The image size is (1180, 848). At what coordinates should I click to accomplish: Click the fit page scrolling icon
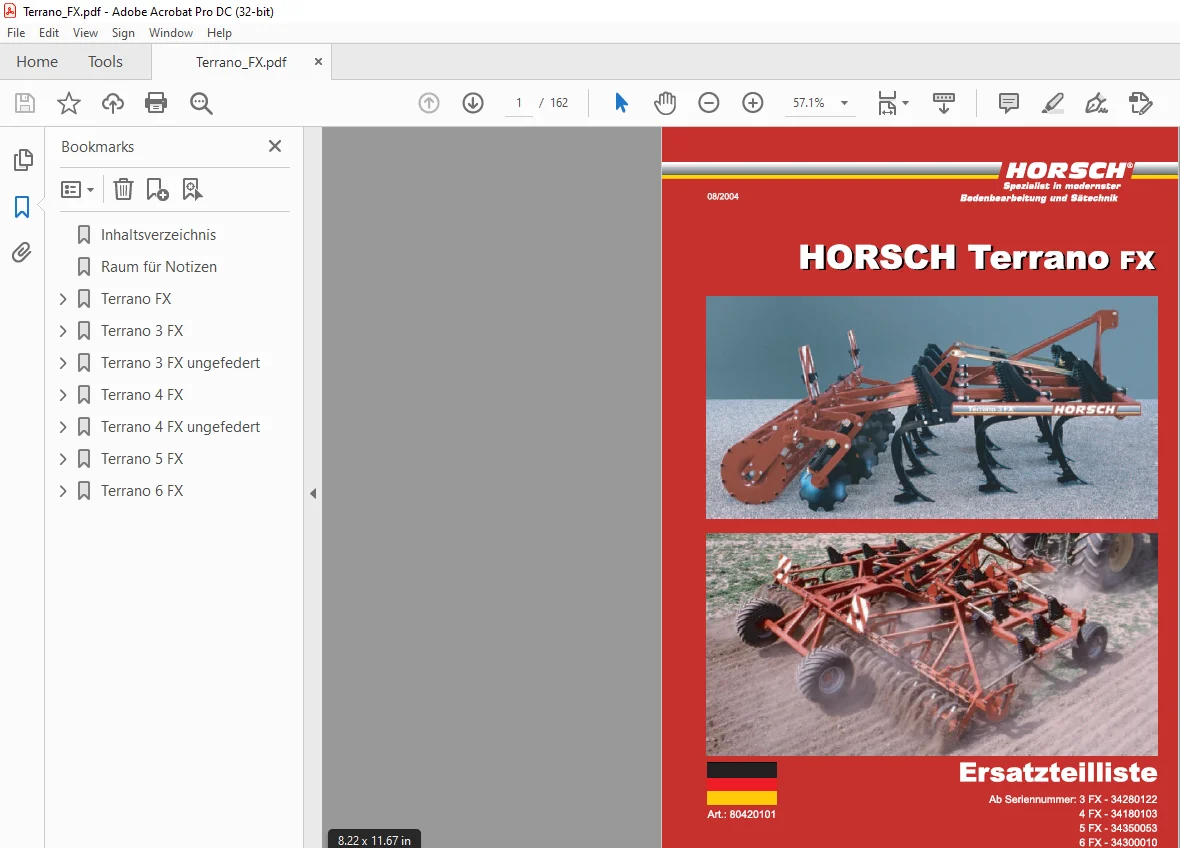(x=887, y=103)
